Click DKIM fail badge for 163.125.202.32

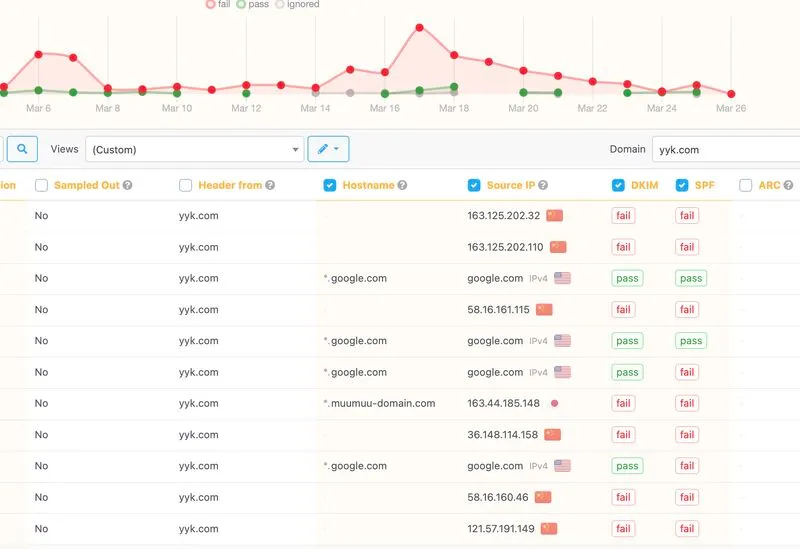click(x=623, y=215)
